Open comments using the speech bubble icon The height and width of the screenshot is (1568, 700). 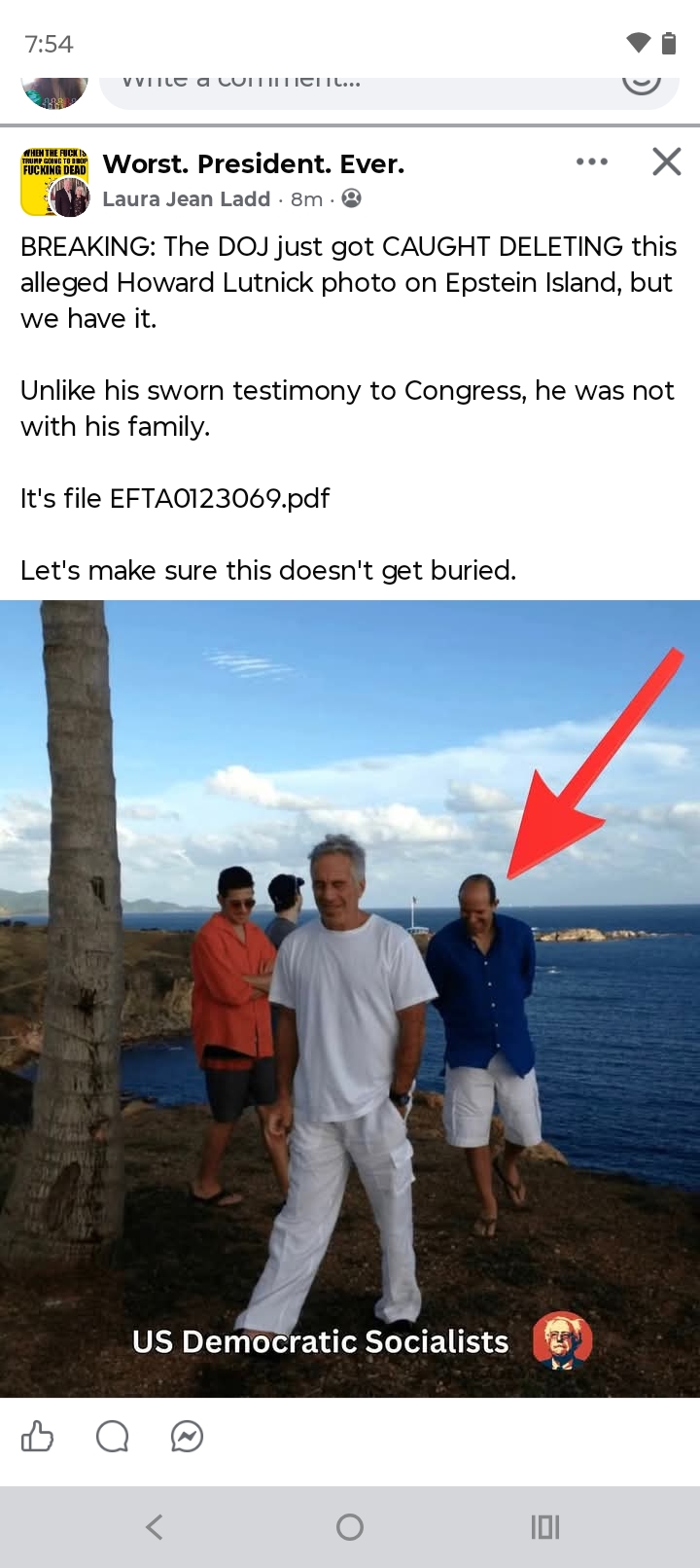tap(112, 1436)
